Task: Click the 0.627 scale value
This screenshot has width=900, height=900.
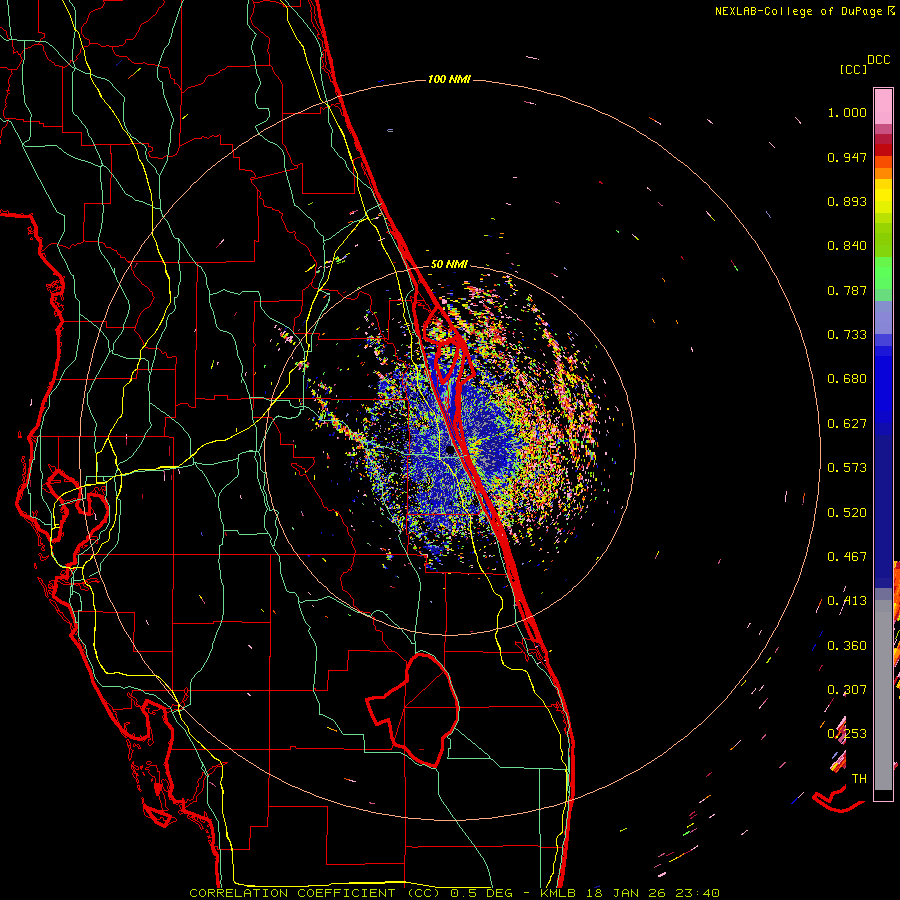Action: tap(847, 424)
